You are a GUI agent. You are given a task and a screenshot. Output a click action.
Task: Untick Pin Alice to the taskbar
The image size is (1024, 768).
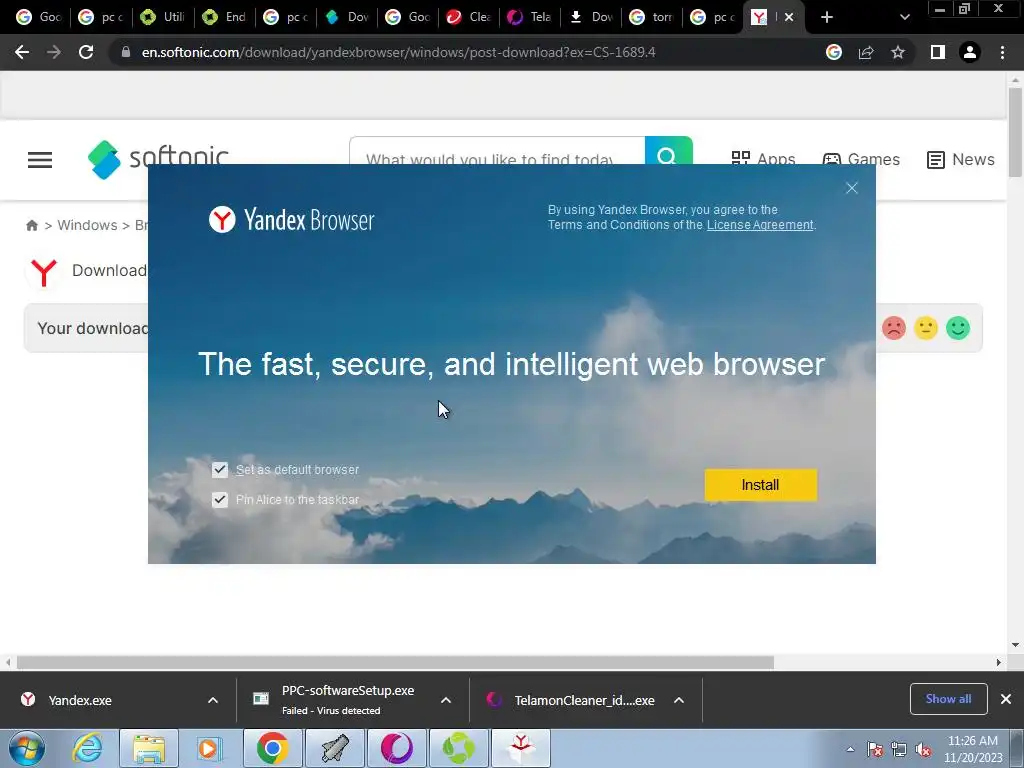(x=220, y=500)
